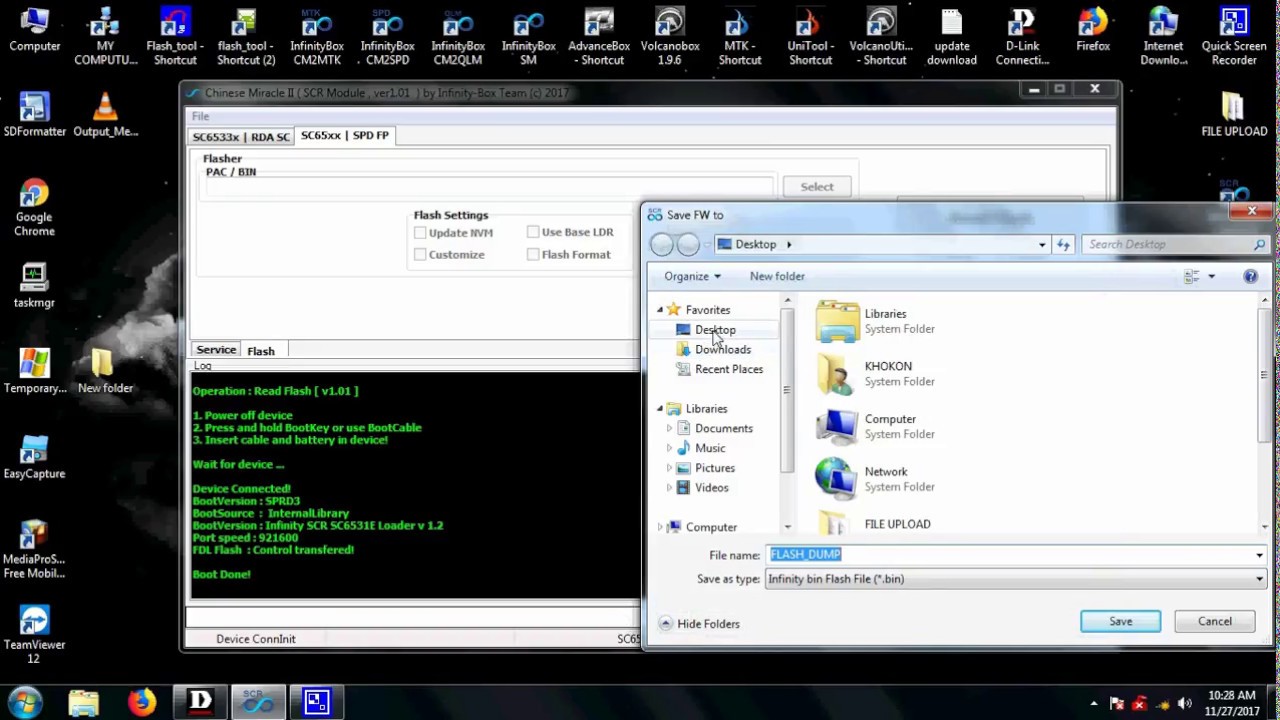Click New folder in the toolbar
1280x720 pixels.
(777, 276)
